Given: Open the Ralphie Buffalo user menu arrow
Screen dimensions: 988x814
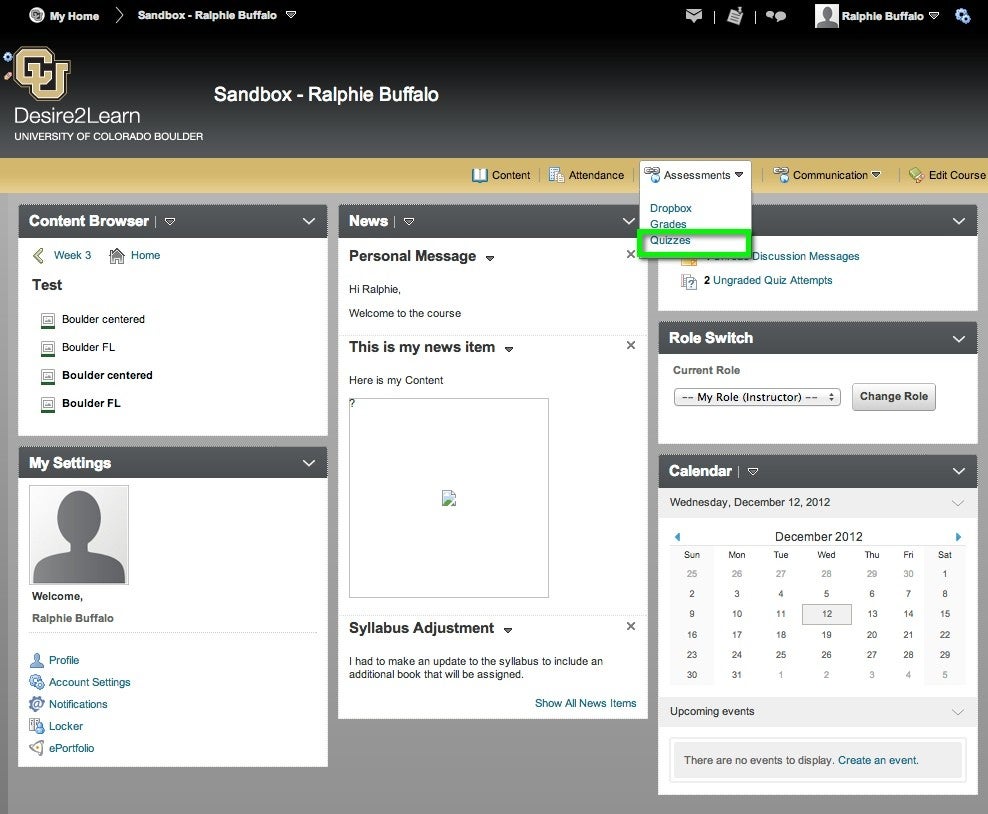Looking at the screenshot, I should pos(934,16).
